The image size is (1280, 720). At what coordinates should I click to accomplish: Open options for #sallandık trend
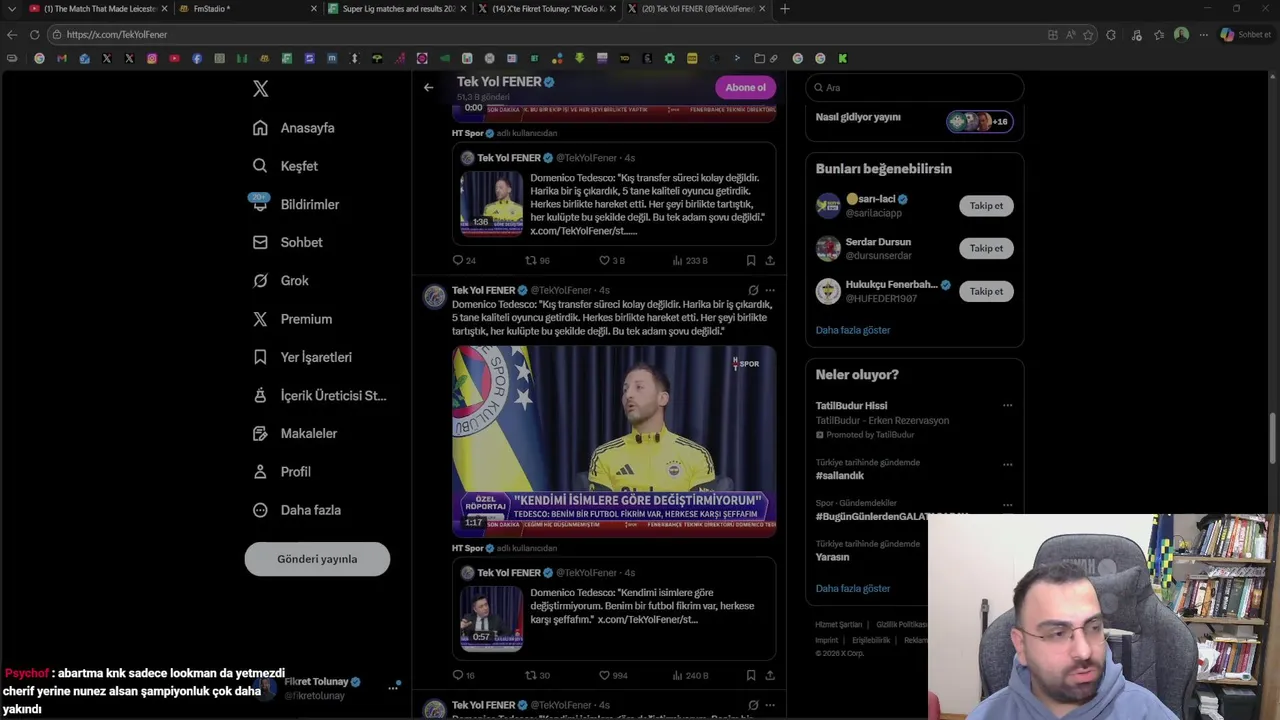[x=1007, y=464]
